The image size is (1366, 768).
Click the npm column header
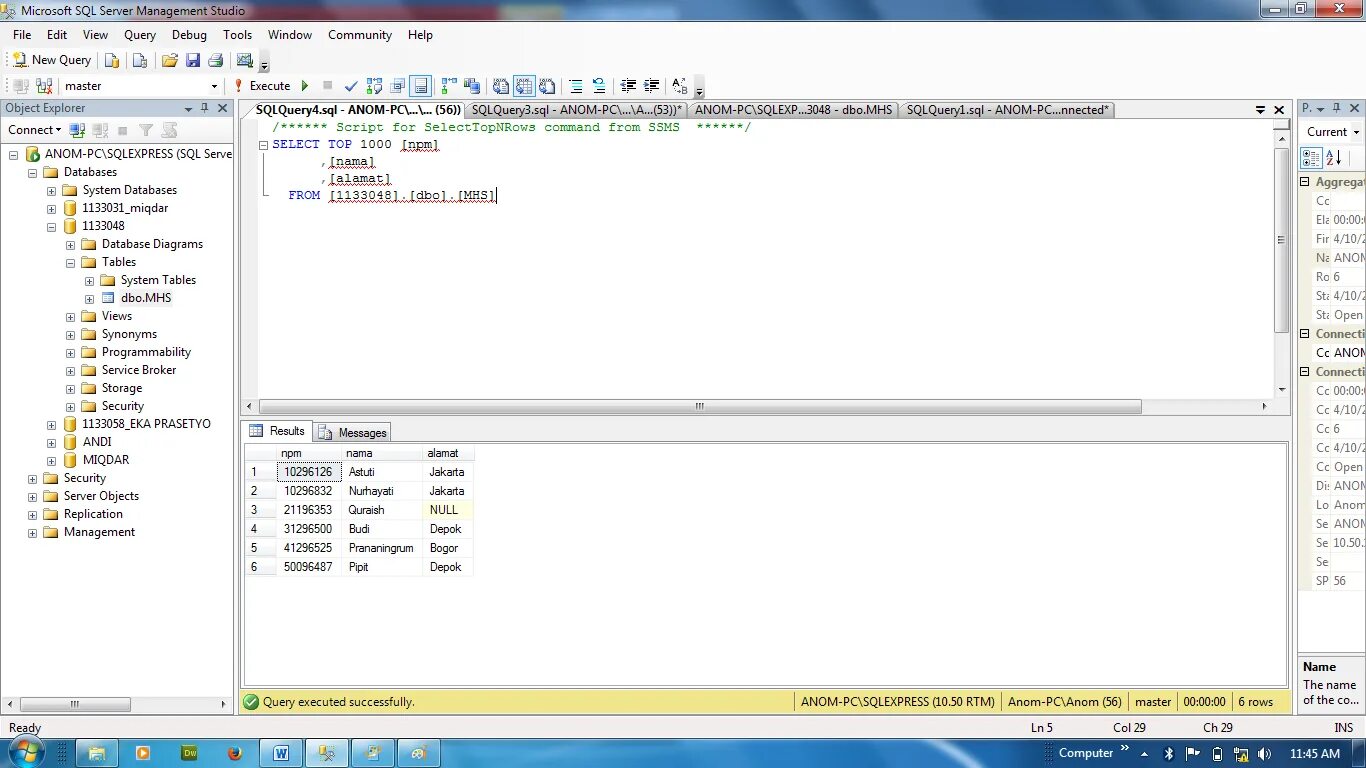309,453
